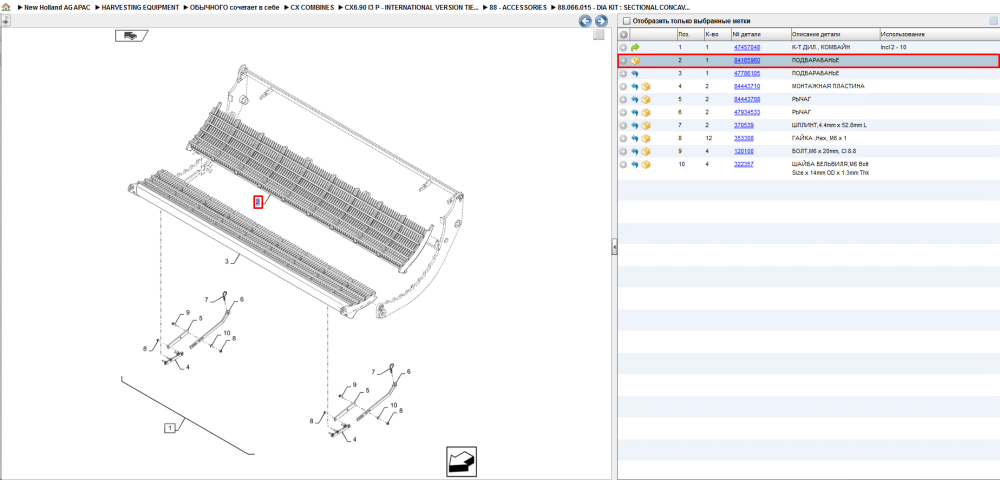Toggle 'Отобразить только выбранные метки' checkbox

coord(626,21)
